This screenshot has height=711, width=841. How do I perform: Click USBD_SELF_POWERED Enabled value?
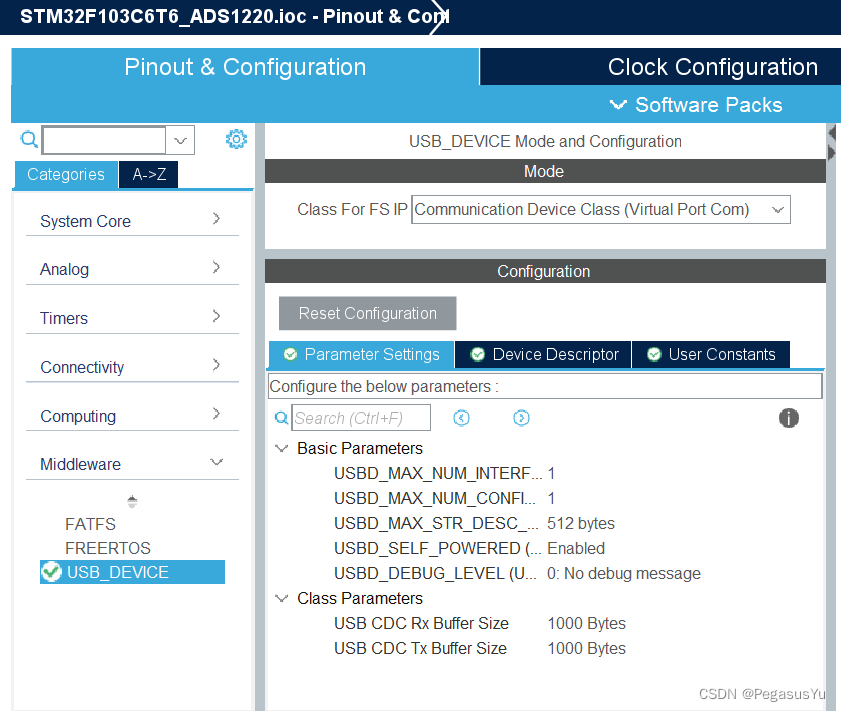pyautogui.click(x=576, y=548)
